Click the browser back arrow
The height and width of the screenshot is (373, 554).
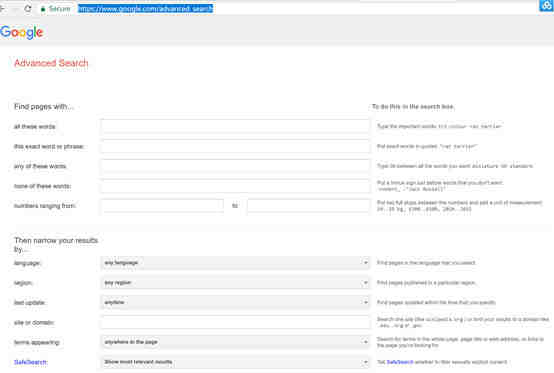2,8
